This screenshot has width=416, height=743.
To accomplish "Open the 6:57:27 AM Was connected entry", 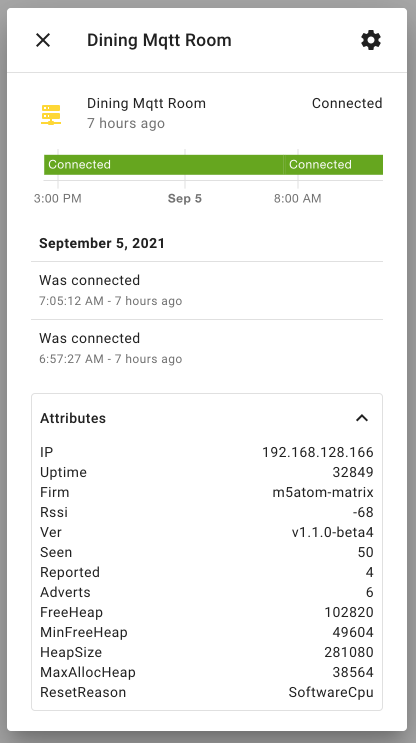I will (x=207, y=348).
